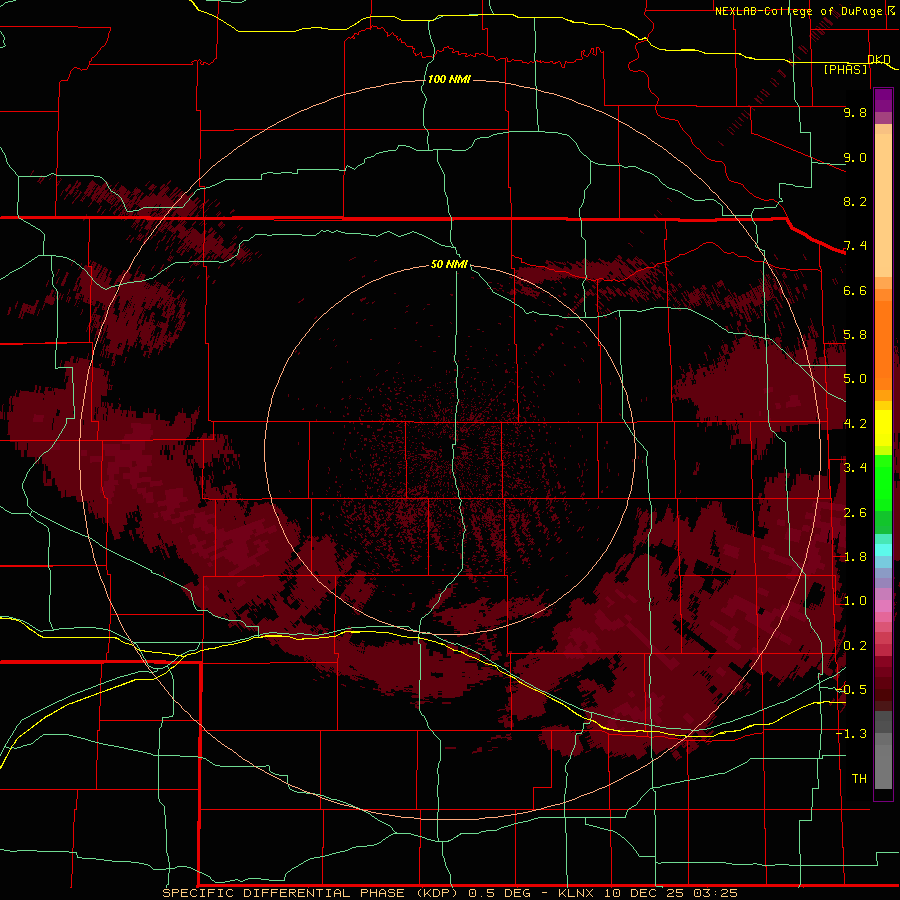Click the bright green segment of the color bar
The width and height of the screenshot is (900, 900).
pos(883,482)
